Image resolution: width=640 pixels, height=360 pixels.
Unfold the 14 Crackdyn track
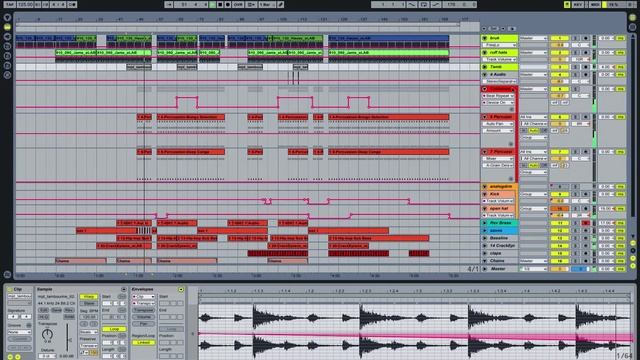point(484,246)
